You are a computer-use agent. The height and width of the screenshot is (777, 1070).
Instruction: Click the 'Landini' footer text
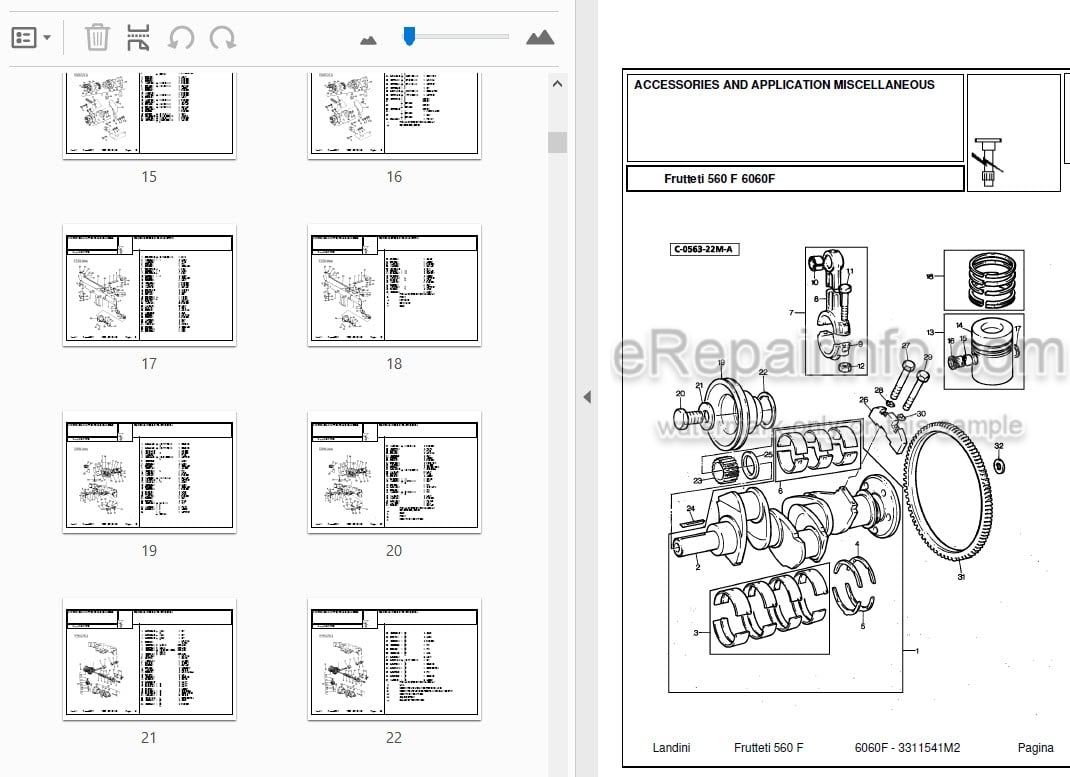coord(671,748)
